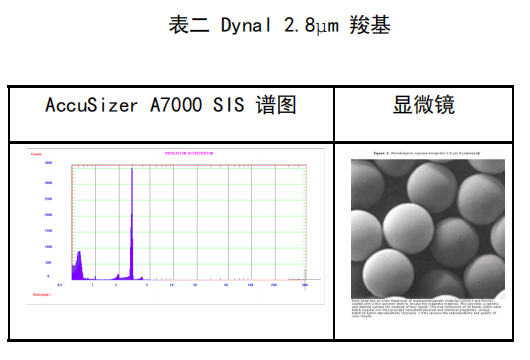The image size is (530, 360).
Task: Click the 1000 value on the y-axis
Action: point(48,247)
